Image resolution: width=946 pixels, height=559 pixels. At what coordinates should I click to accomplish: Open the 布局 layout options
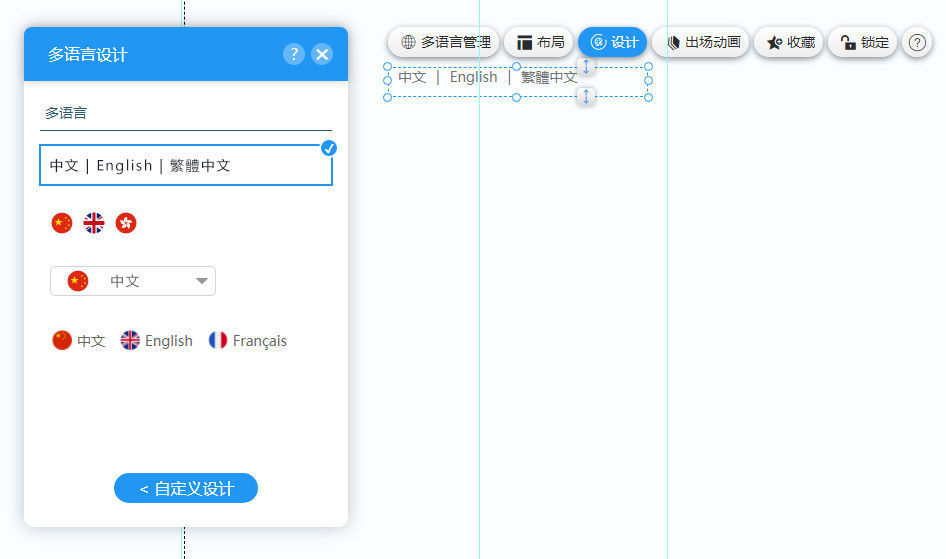(x=540, y=42)
